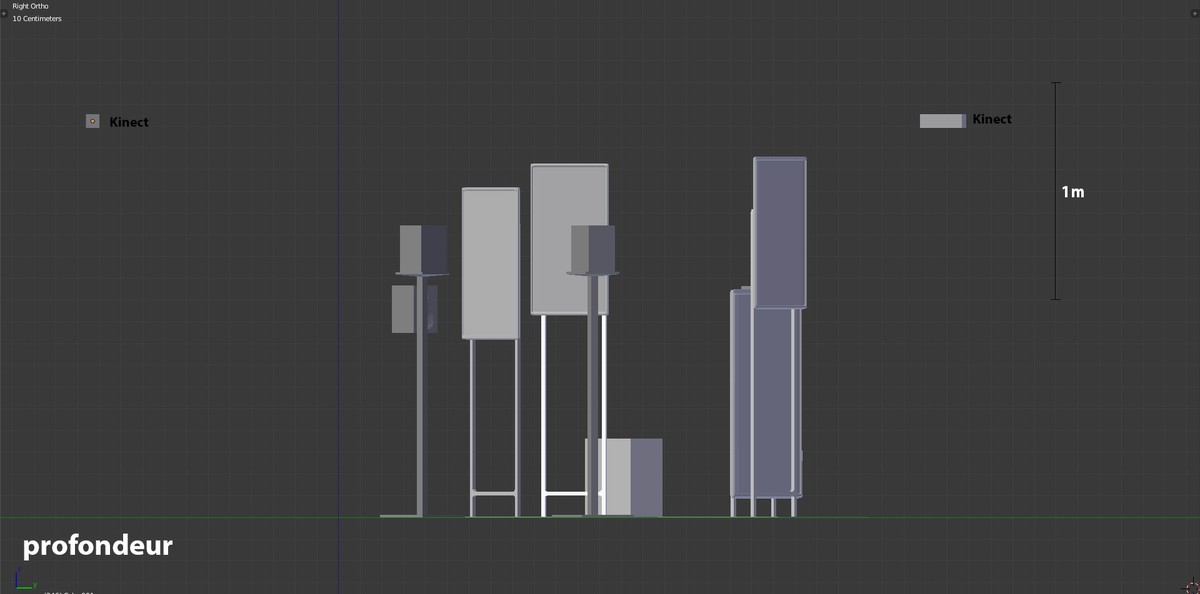The height and width of the screenshot is (594, 1200).
Task: Click the XYZ axis orientation gizmo
Action: tap(22, 579)
